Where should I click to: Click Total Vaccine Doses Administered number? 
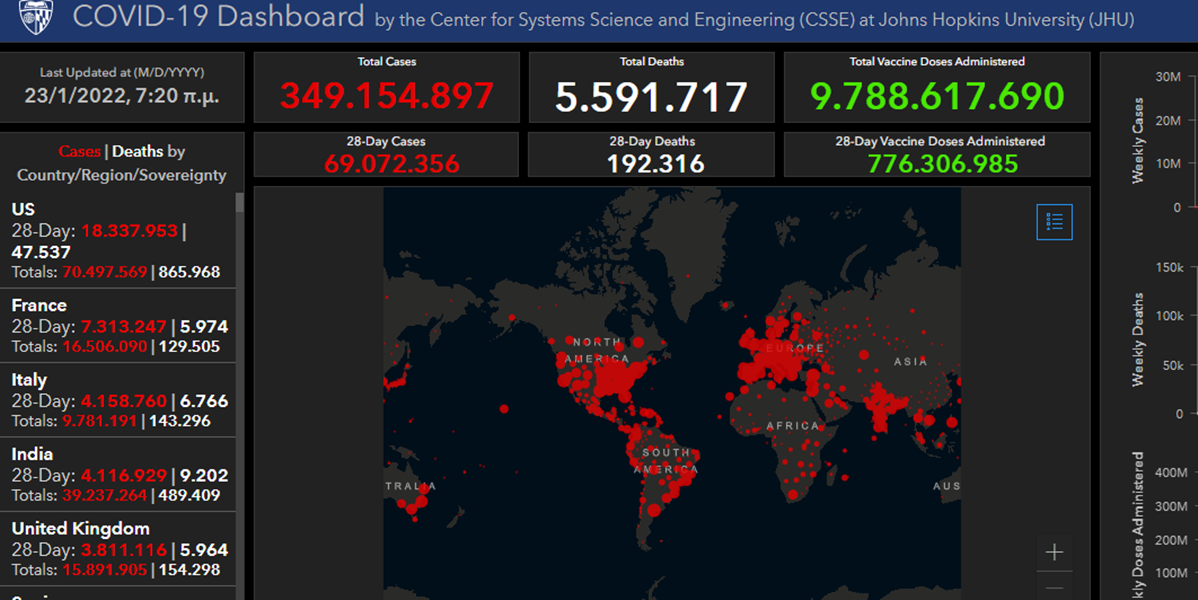coord(936,96)
